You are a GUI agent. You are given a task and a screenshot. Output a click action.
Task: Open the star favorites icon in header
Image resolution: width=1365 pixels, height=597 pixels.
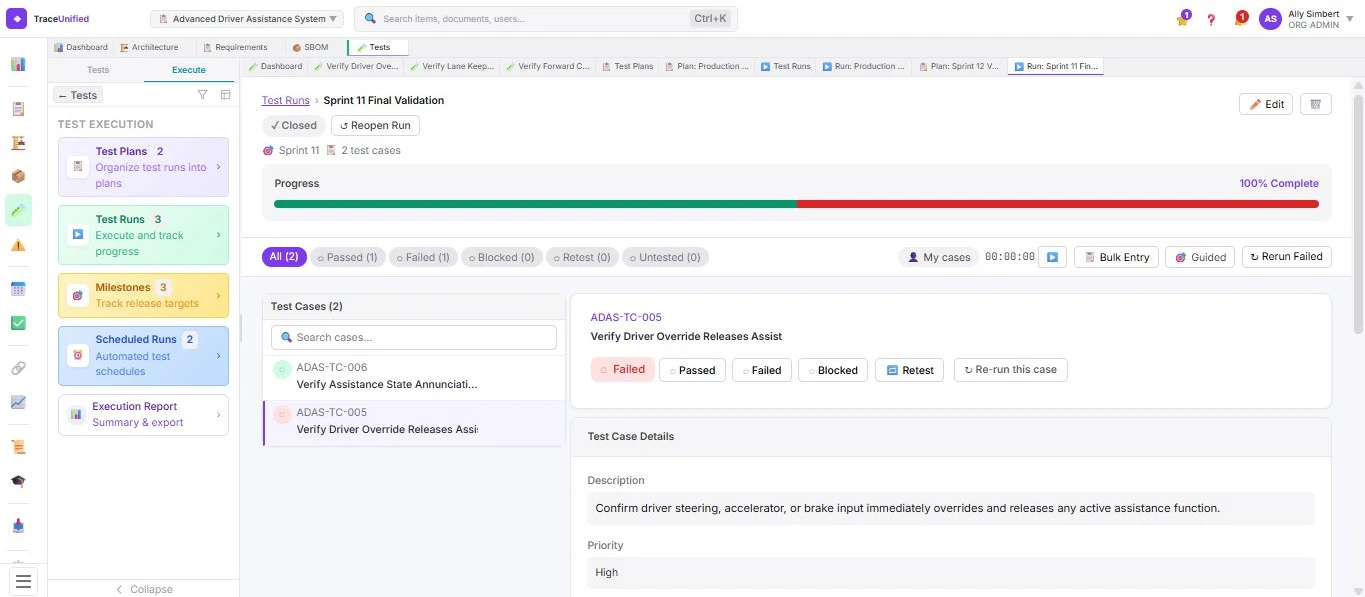[1182, 19]
